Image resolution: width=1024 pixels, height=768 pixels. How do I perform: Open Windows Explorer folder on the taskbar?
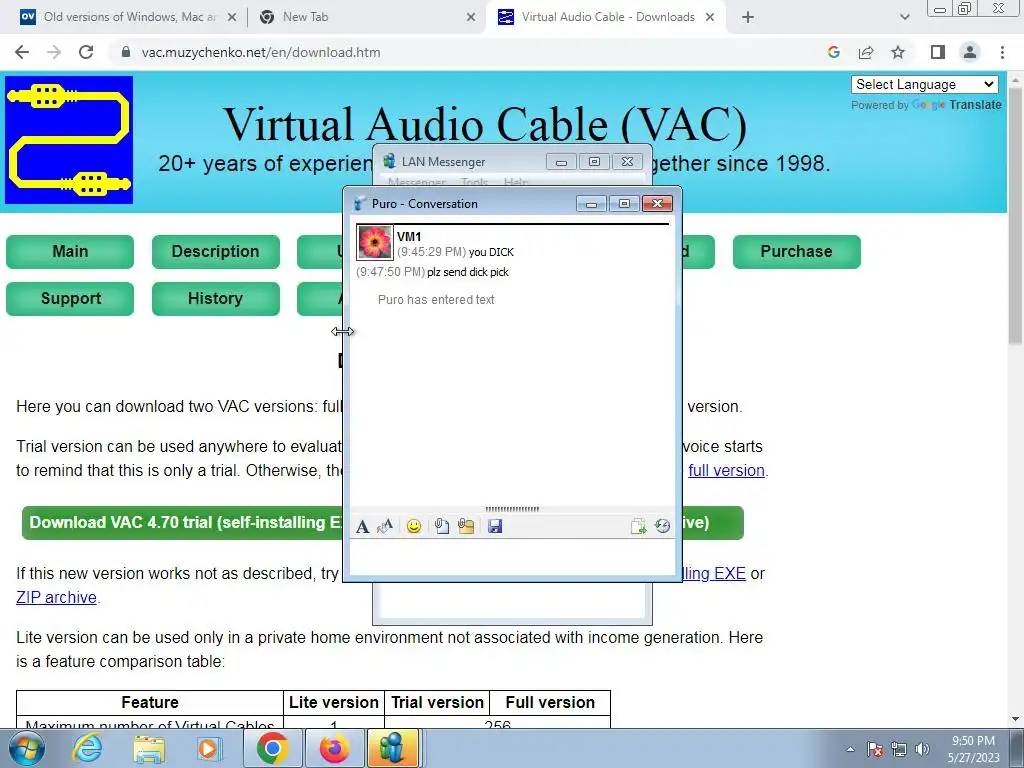[149, 748]
